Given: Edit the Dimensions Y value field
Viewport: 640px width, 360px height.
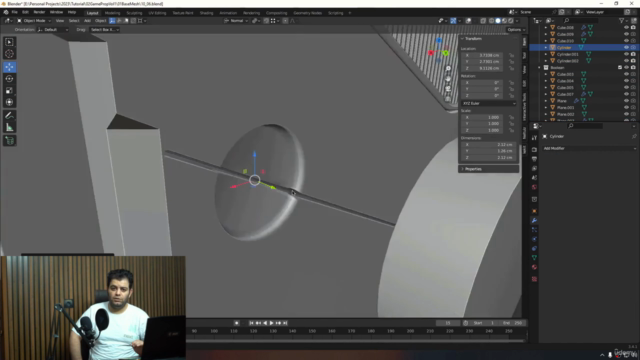Looking at the screenshot, I should [x=489, y=151].
